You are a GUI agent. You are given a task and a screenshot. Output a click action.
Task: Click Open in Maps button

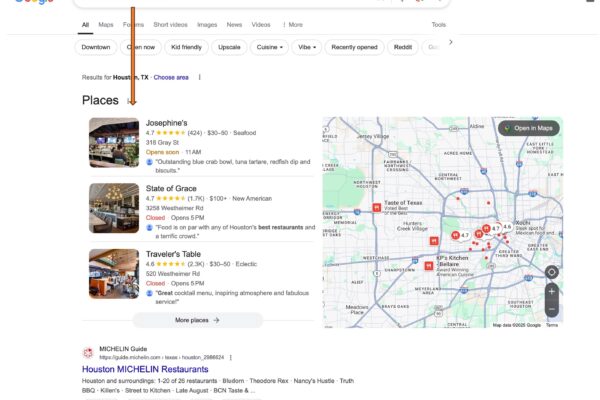[x=529, y=128]
